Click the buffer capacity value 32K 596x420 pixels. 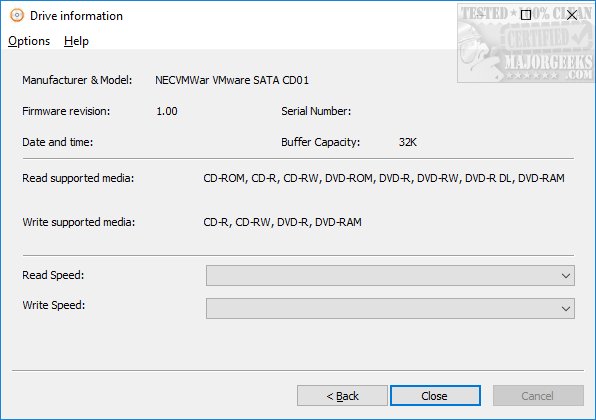point(407,142)
